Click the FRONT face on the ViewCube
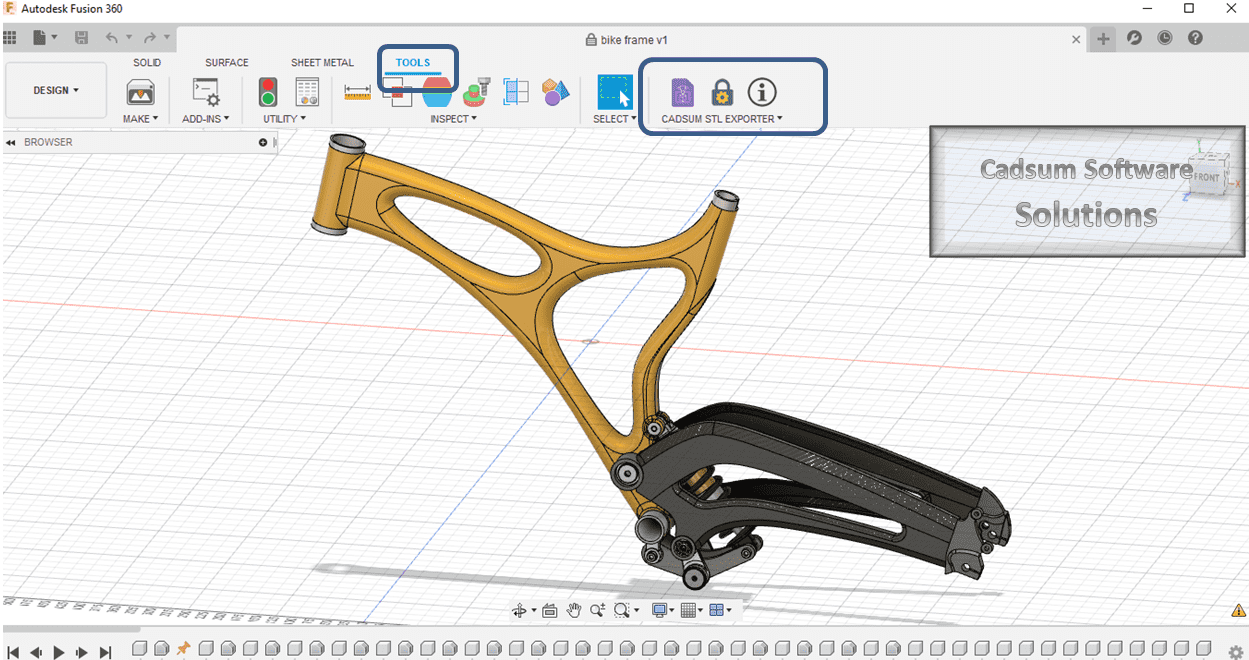Screen dimensions: 1249x660 tap(1205, 177)
